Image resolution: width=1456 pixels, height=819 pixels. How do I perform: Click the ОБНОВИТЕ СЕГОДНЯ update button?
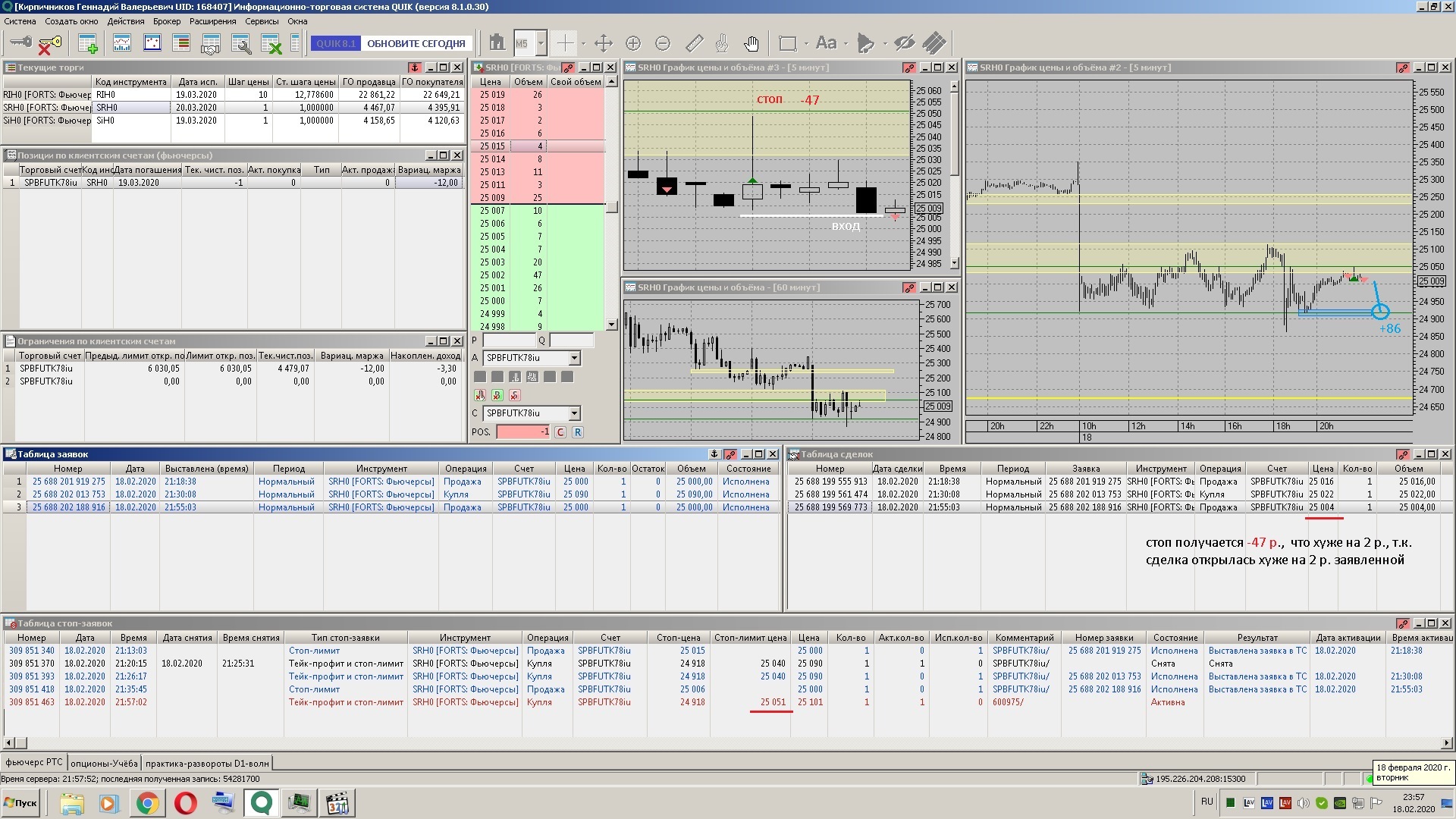click(416, 43)
